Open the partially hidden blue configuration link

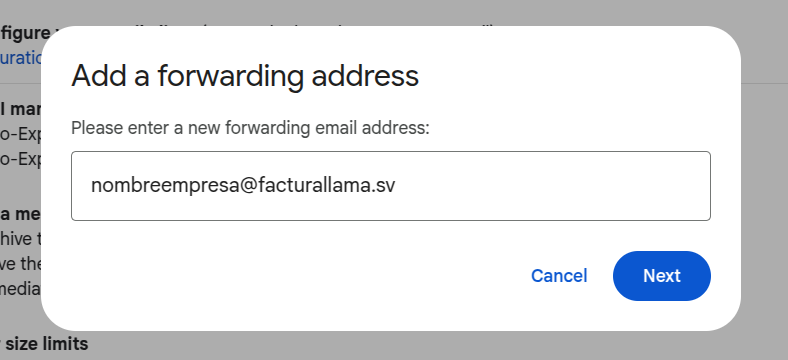point(22,58)
